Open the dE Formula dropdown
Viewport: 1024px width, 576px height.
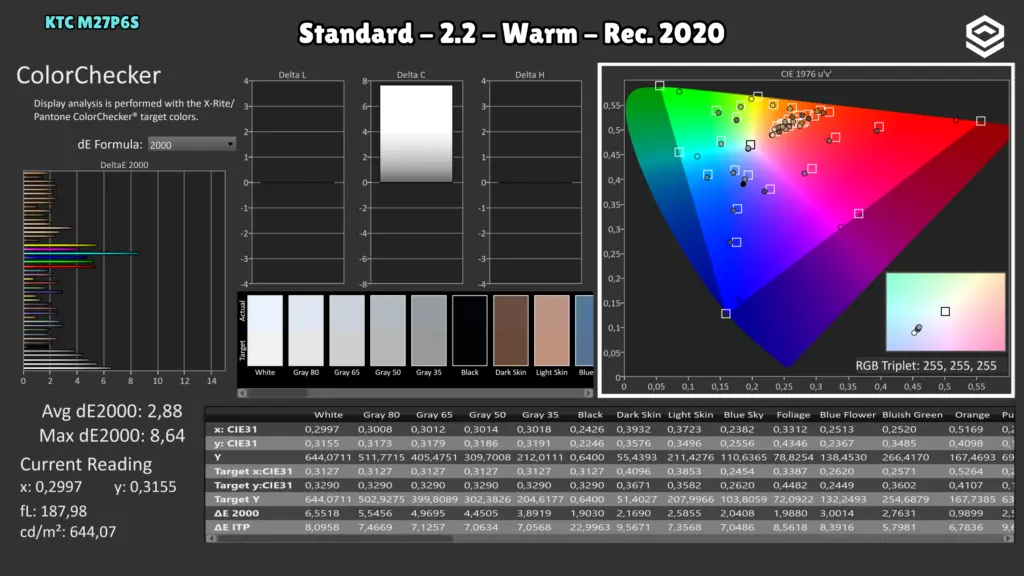point(191,144)
